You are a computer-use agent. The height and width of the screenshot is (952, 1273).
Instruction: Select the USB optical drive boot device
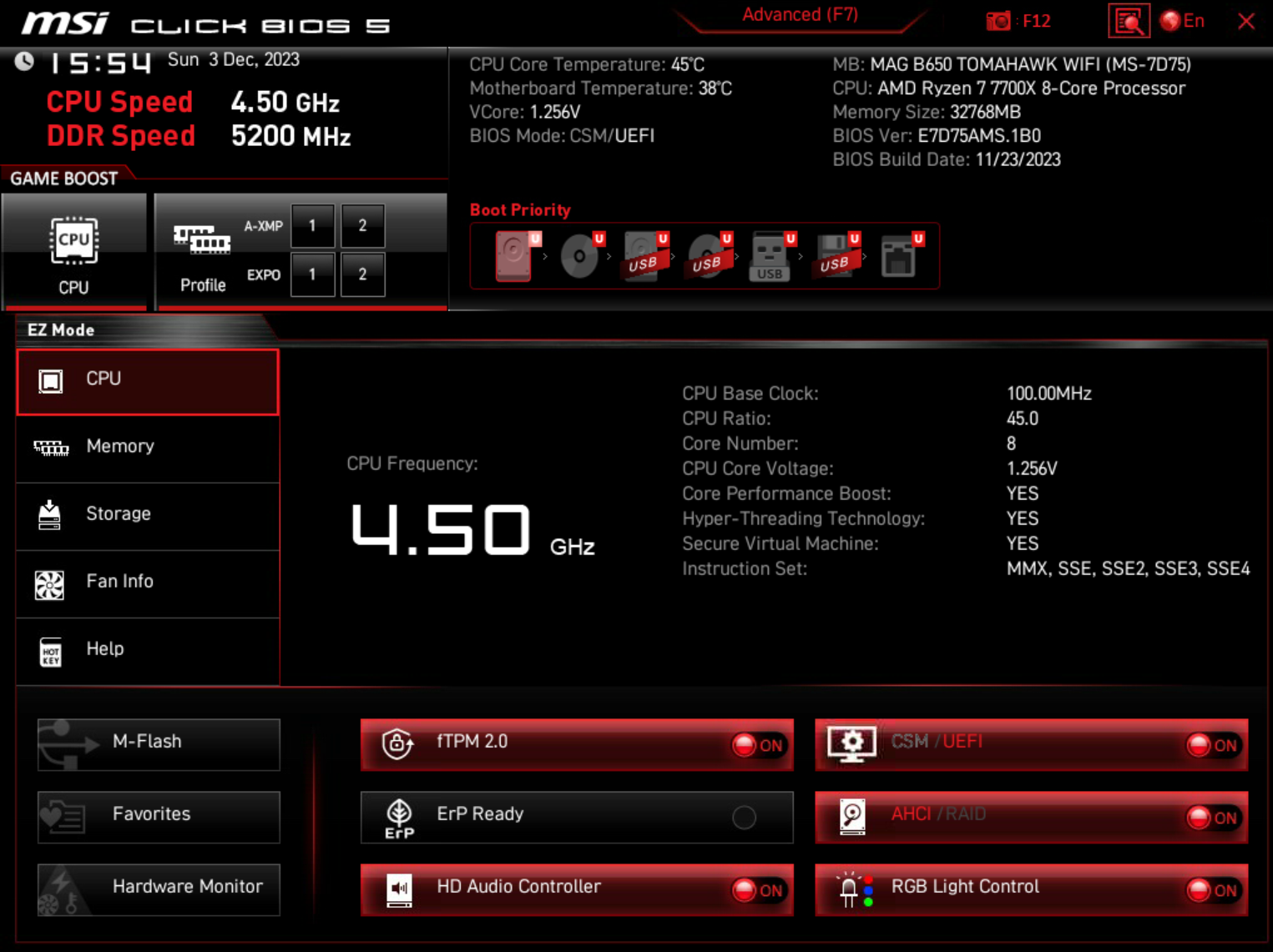tap(710, 256)
